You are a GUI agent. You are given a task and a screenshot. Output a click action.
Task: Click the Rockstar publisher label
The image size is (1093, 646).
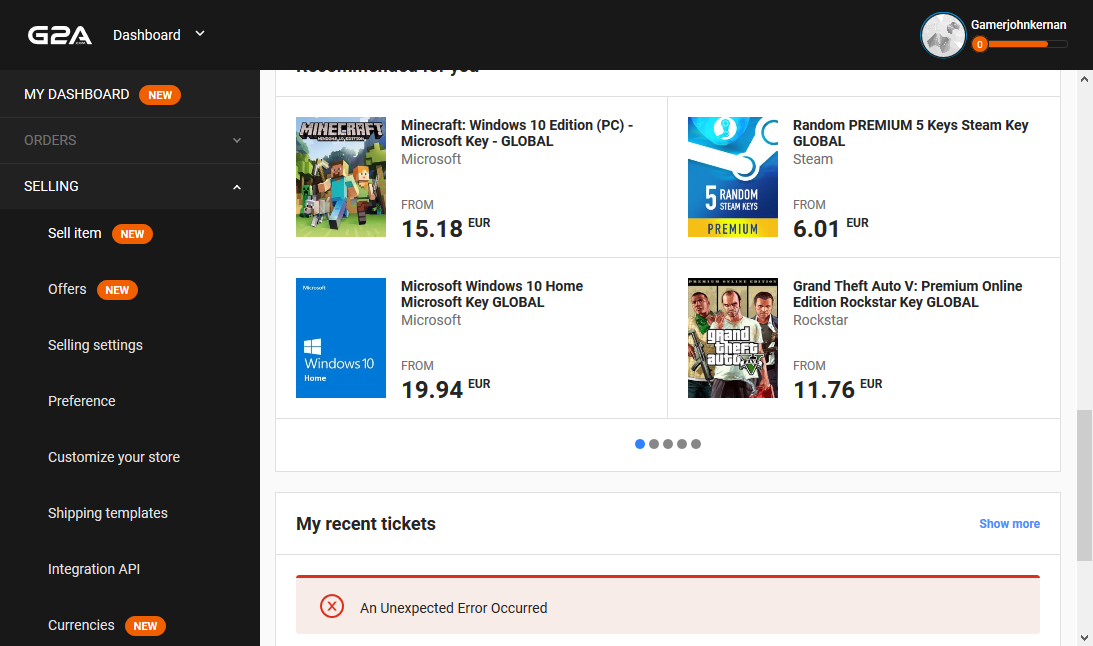pos(820,321)
